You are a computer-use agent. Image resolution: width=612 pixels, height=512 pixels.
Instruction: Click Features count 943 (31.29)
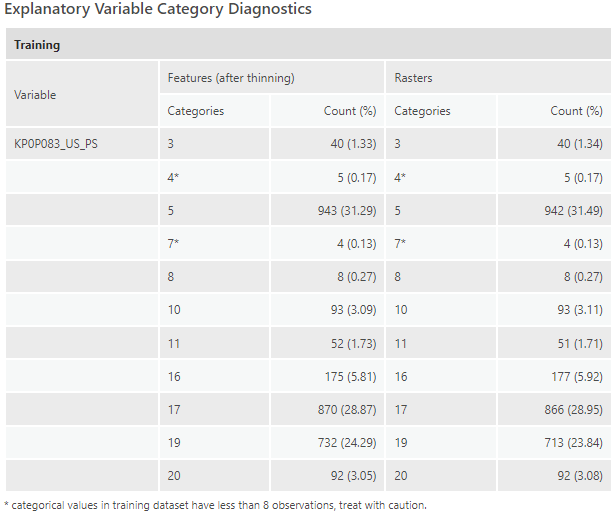point(346,210)
